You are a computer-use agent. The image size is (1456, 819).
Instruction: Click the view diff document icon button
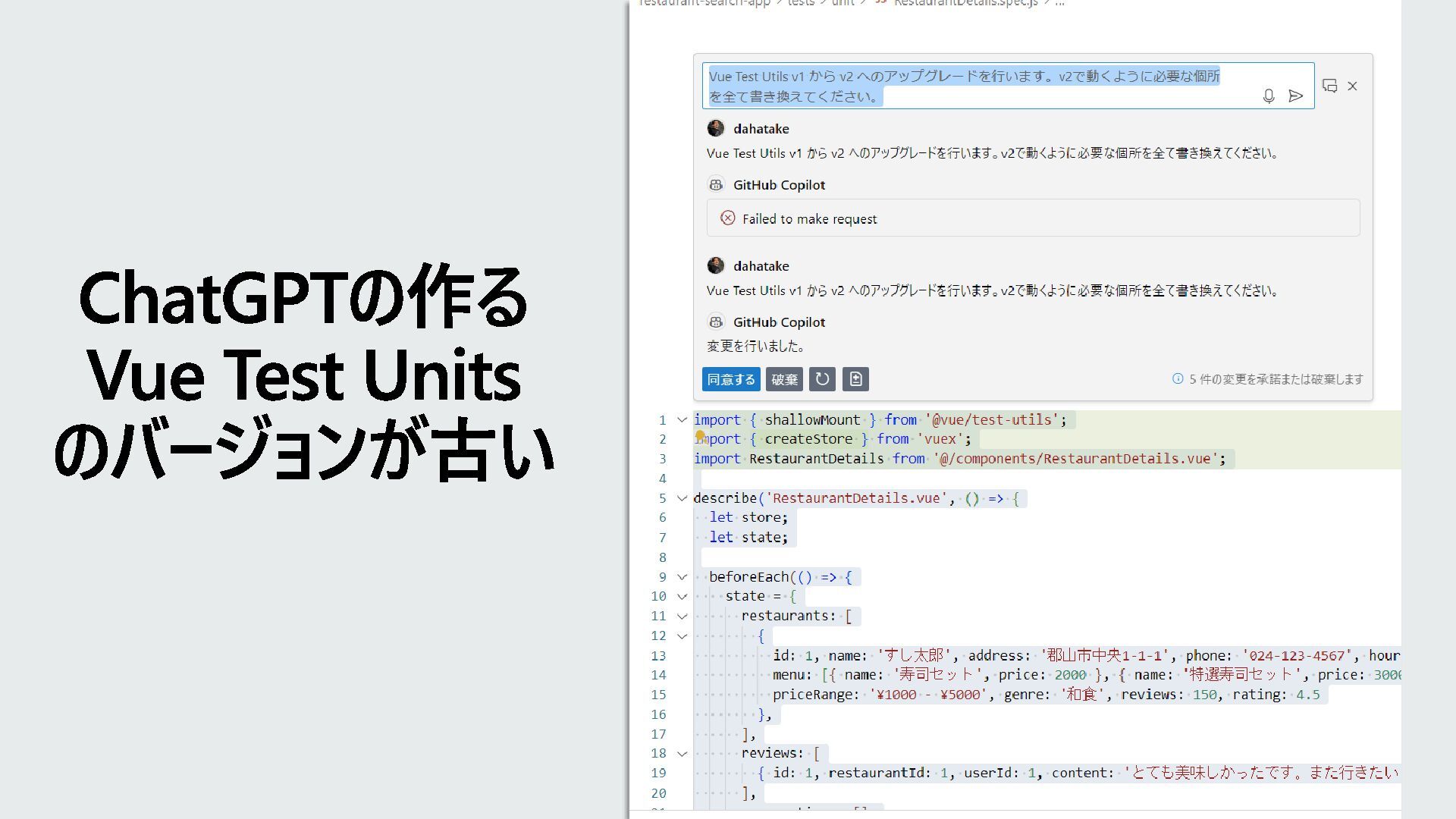(x=855, y=379)
